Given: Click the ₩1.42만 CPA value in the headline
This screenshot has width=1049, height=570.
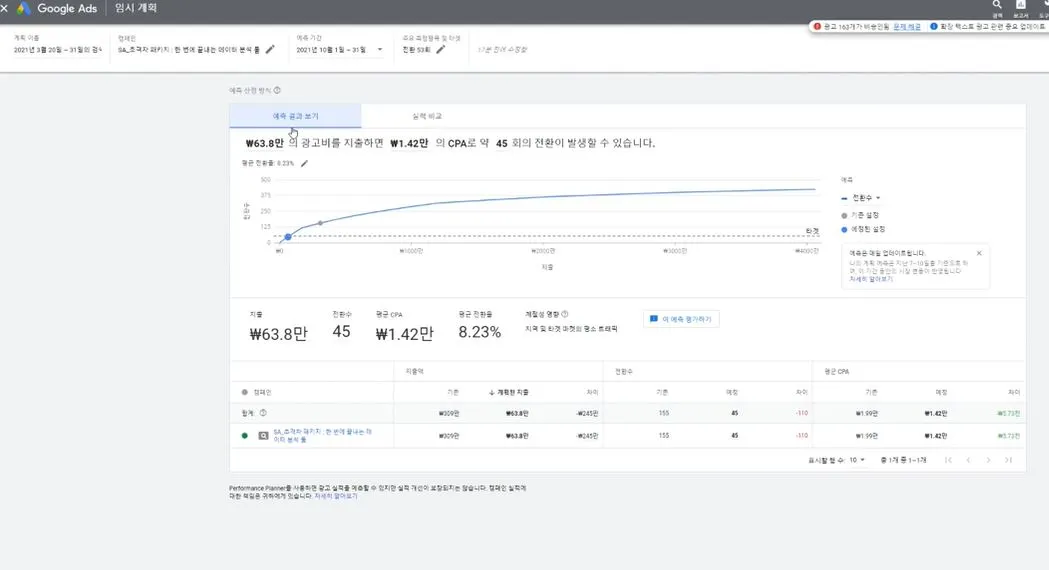Looking at the screenshot, I should pyautogui.click(x=409, y=143).
